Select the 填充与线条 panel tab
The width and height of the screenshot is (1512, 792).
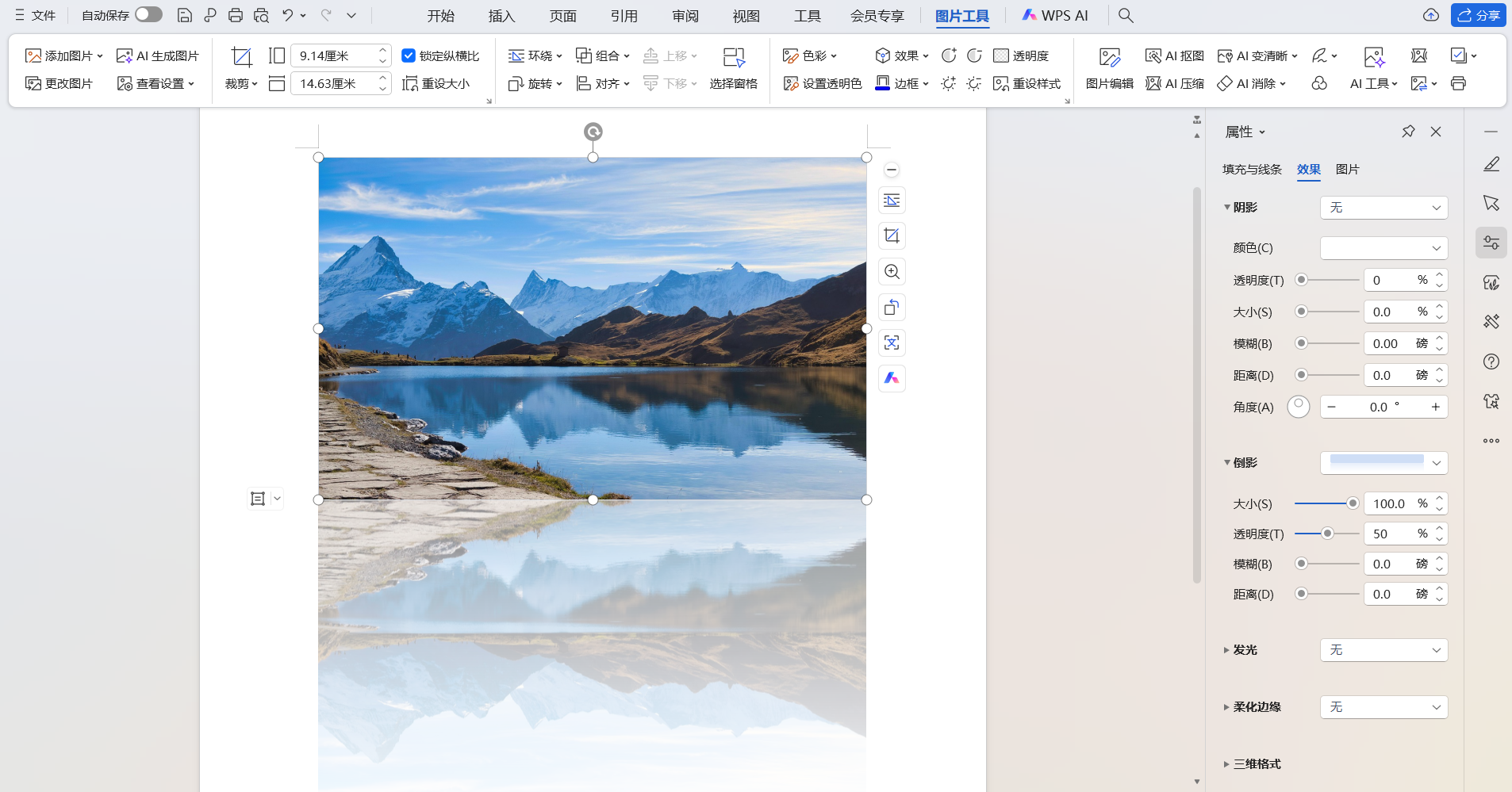coord(1252,170)
